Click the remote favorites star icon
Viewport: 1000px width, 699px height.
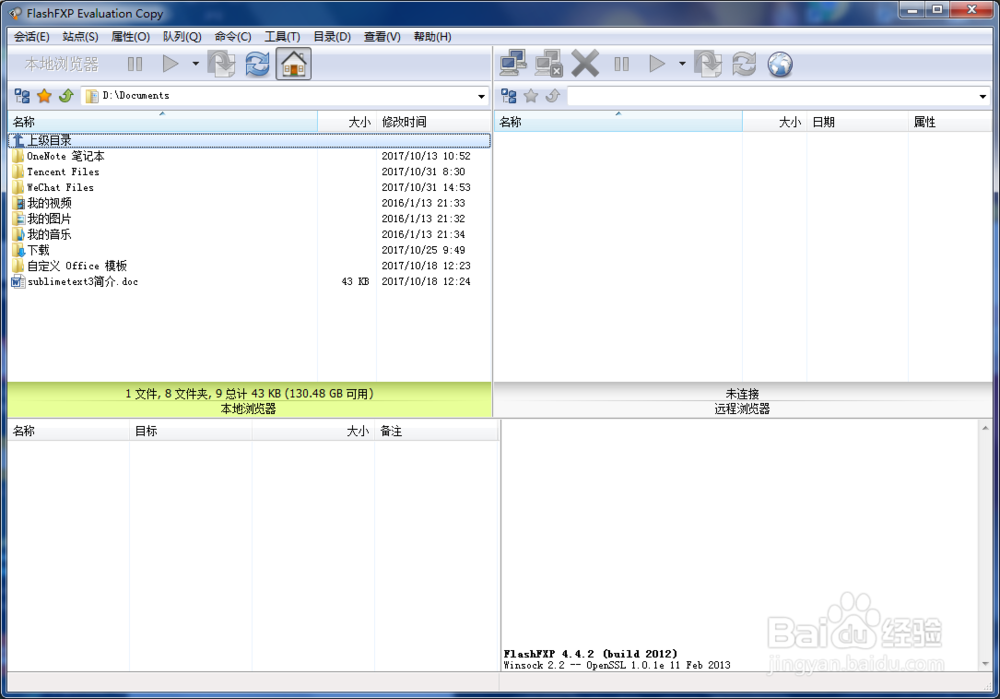click(531, 96)
